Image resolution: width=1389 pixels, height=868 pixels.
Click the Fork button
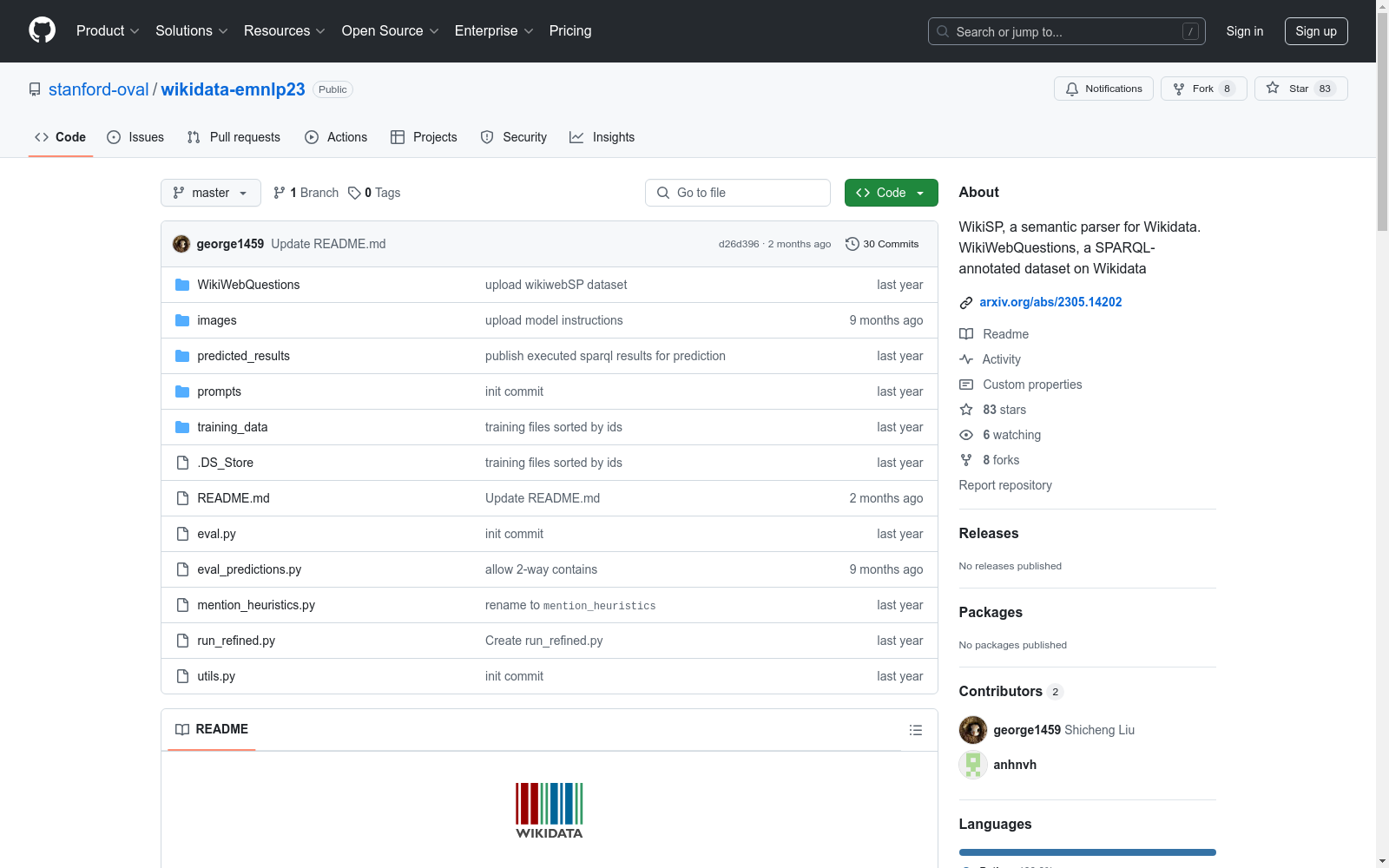(x=1203, y=89)
